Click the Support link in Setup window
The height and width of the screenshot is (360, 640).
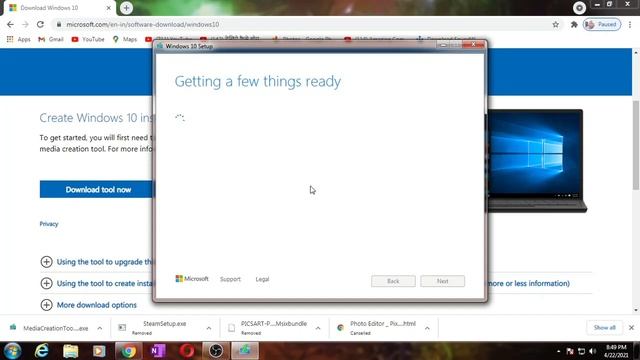(230, 279)
